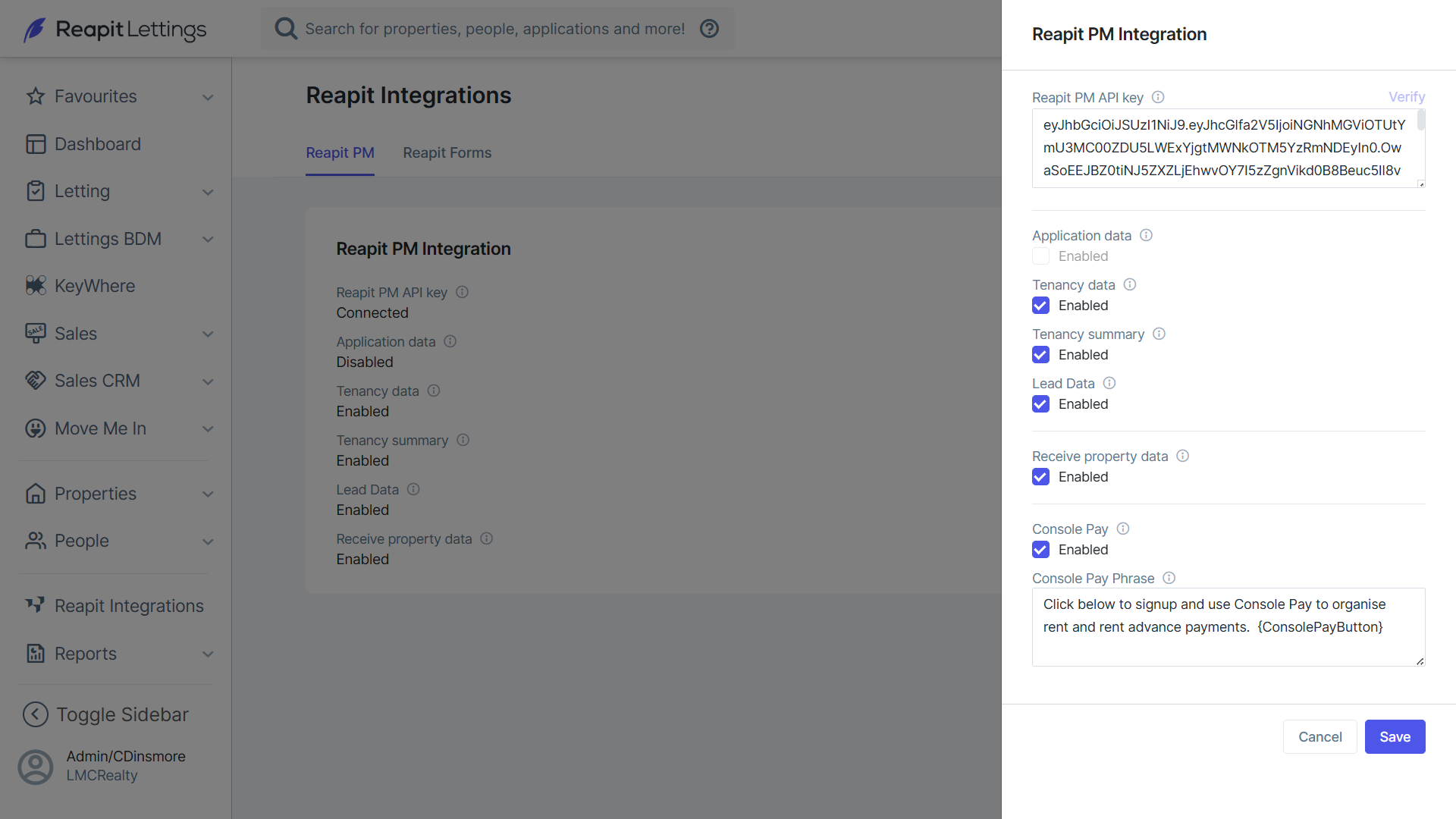Click info icon beside Reapit PM API key in panel
Viewport: 1456px width, 819px height.
(1158, 97)
